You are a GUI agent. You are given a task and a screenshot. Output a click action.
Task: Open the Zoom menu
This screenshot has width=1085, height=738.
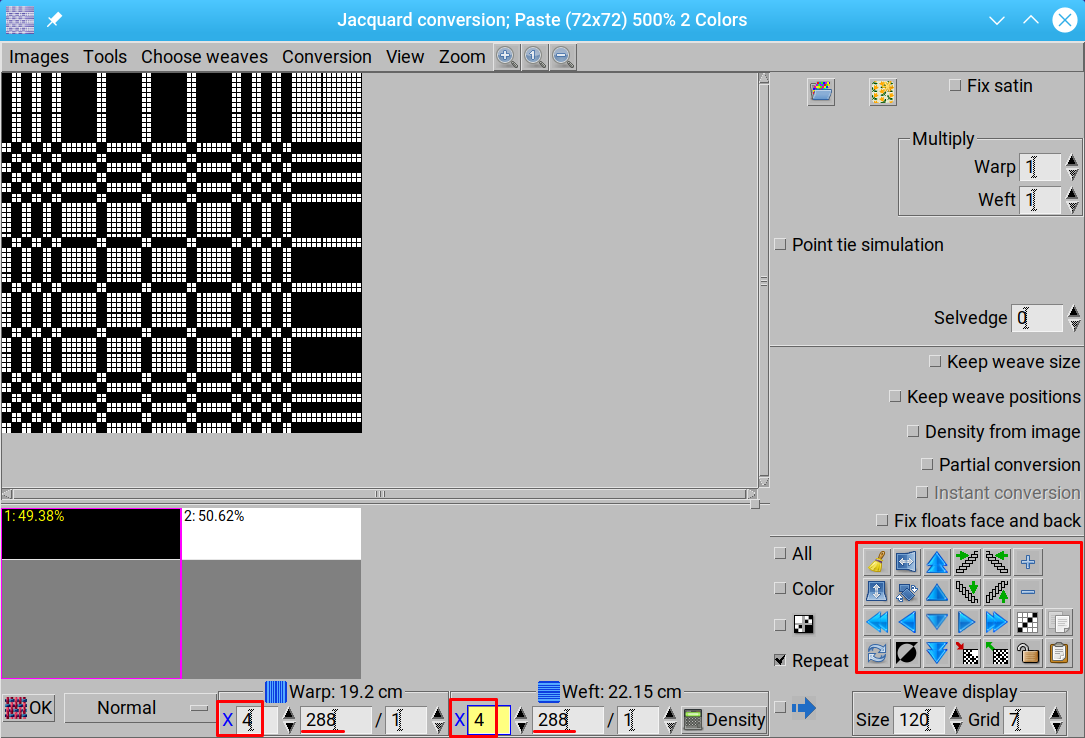[x=462, y=57]
